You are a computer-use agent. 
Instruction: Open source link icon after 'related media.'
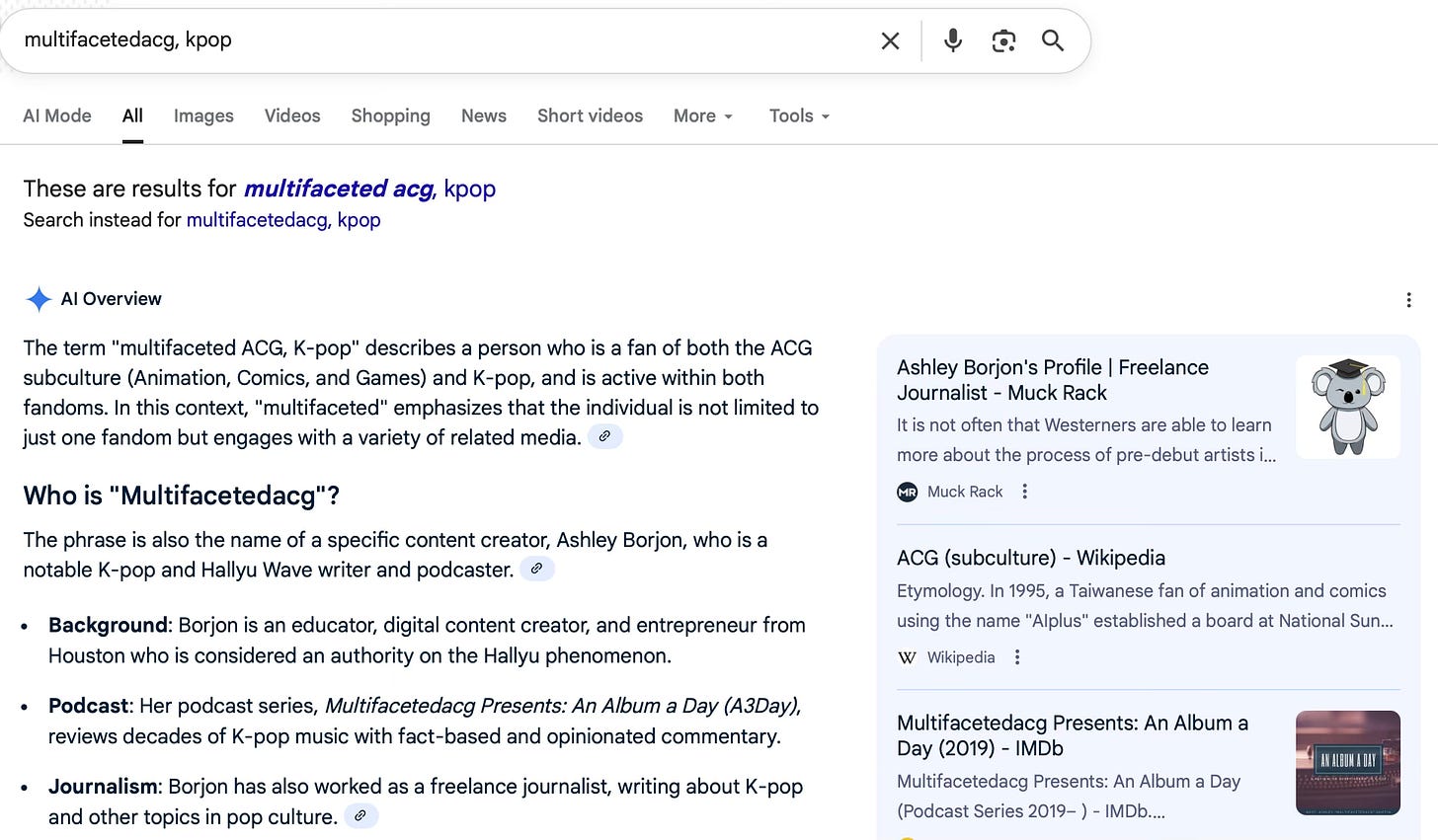point(605,436)
